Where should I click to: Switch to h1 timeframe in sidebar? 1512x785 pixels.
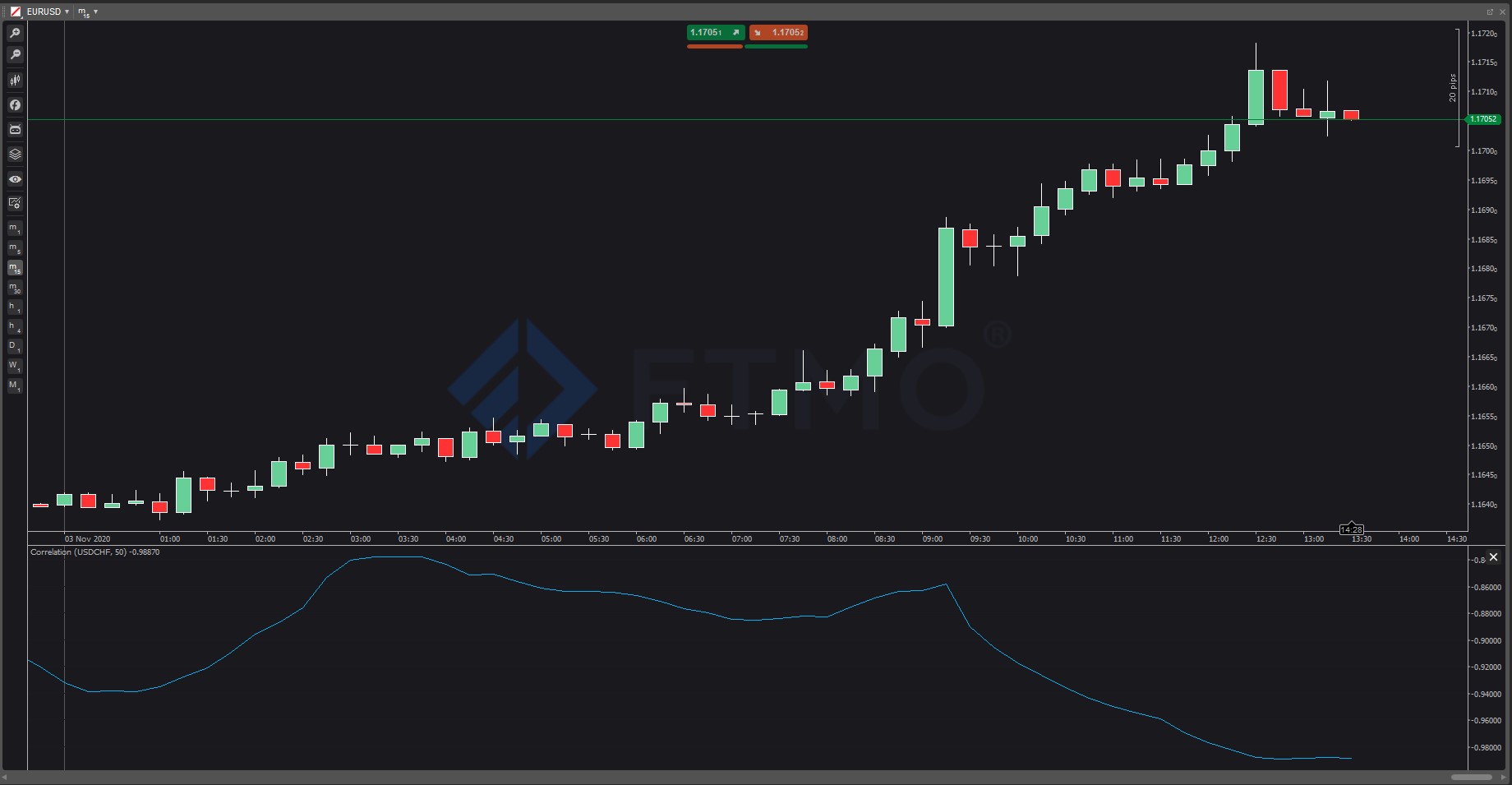[15, 307]
